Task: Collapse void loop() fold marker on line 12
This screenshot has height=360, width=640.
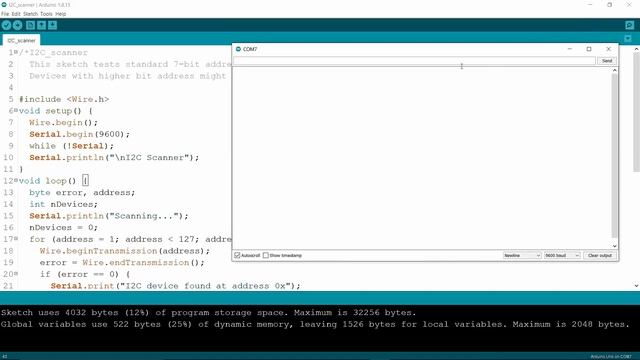Action: click(16, 180)
